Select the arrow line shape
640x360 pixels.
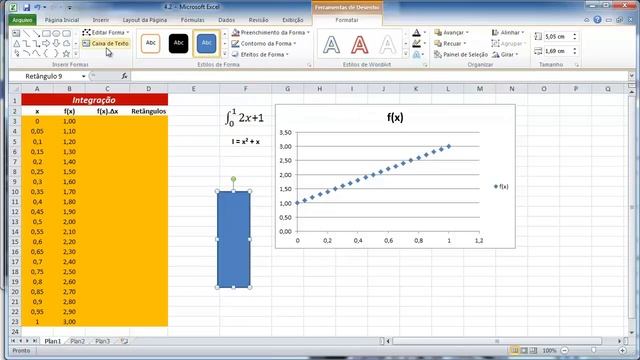pyautogui.click(x=36, y=33)
